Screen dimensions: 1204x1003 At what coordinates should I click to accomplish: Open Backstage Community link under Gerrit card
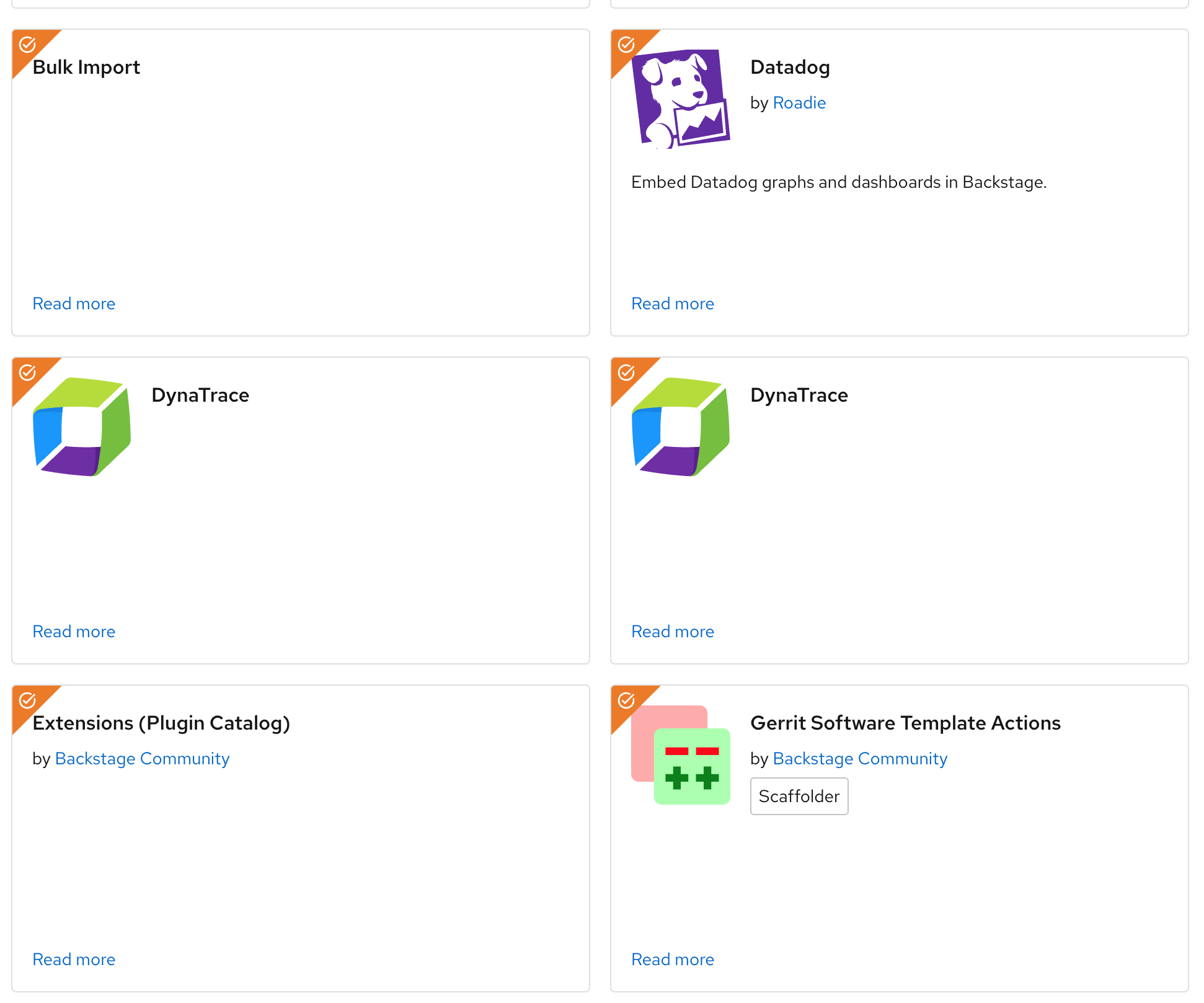(860, 759)
